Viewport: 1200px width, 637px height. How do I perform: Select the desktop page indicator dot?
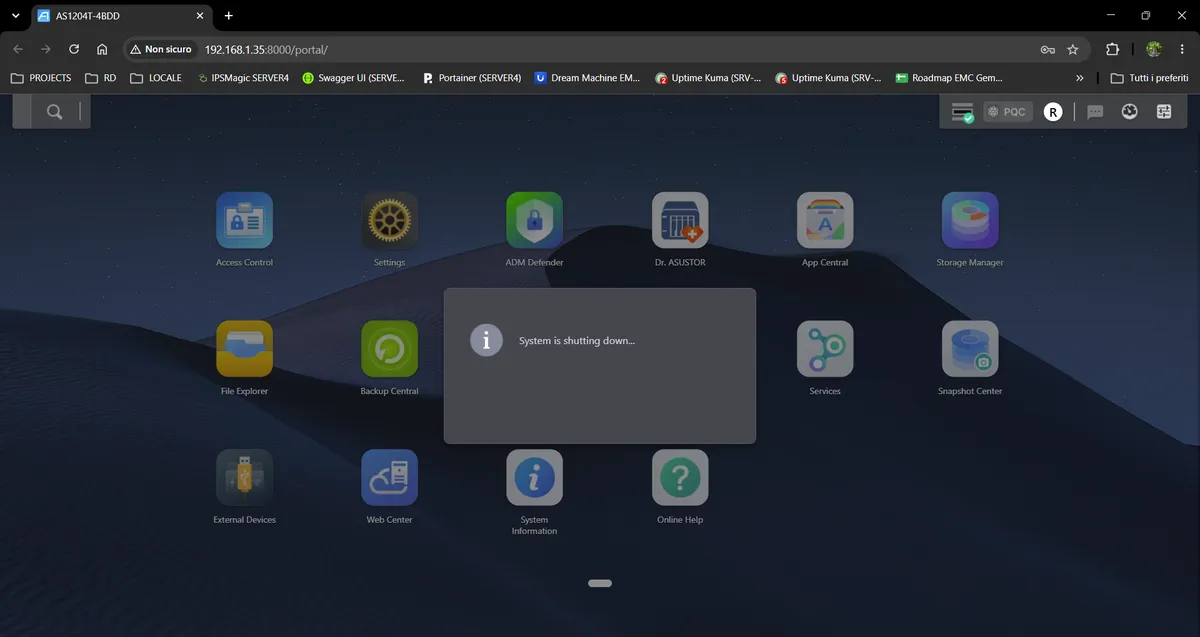coord(600,583)
